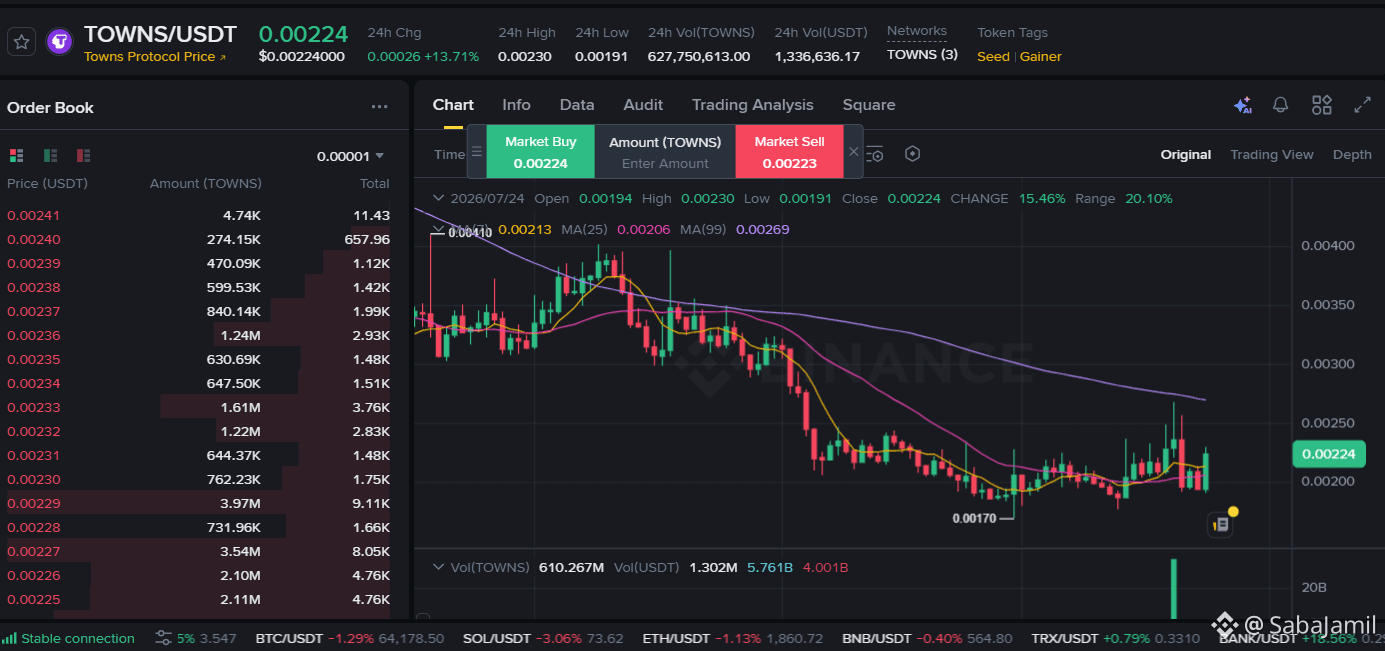Switch to the Chart tab

click(x=453, y=105)
